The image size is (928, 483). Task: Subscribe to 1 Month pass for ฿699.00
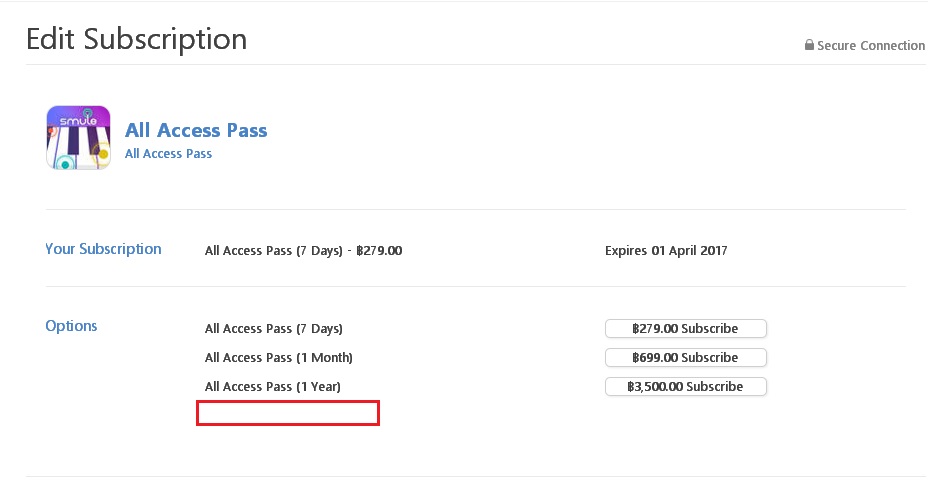(x=685, y=358)
